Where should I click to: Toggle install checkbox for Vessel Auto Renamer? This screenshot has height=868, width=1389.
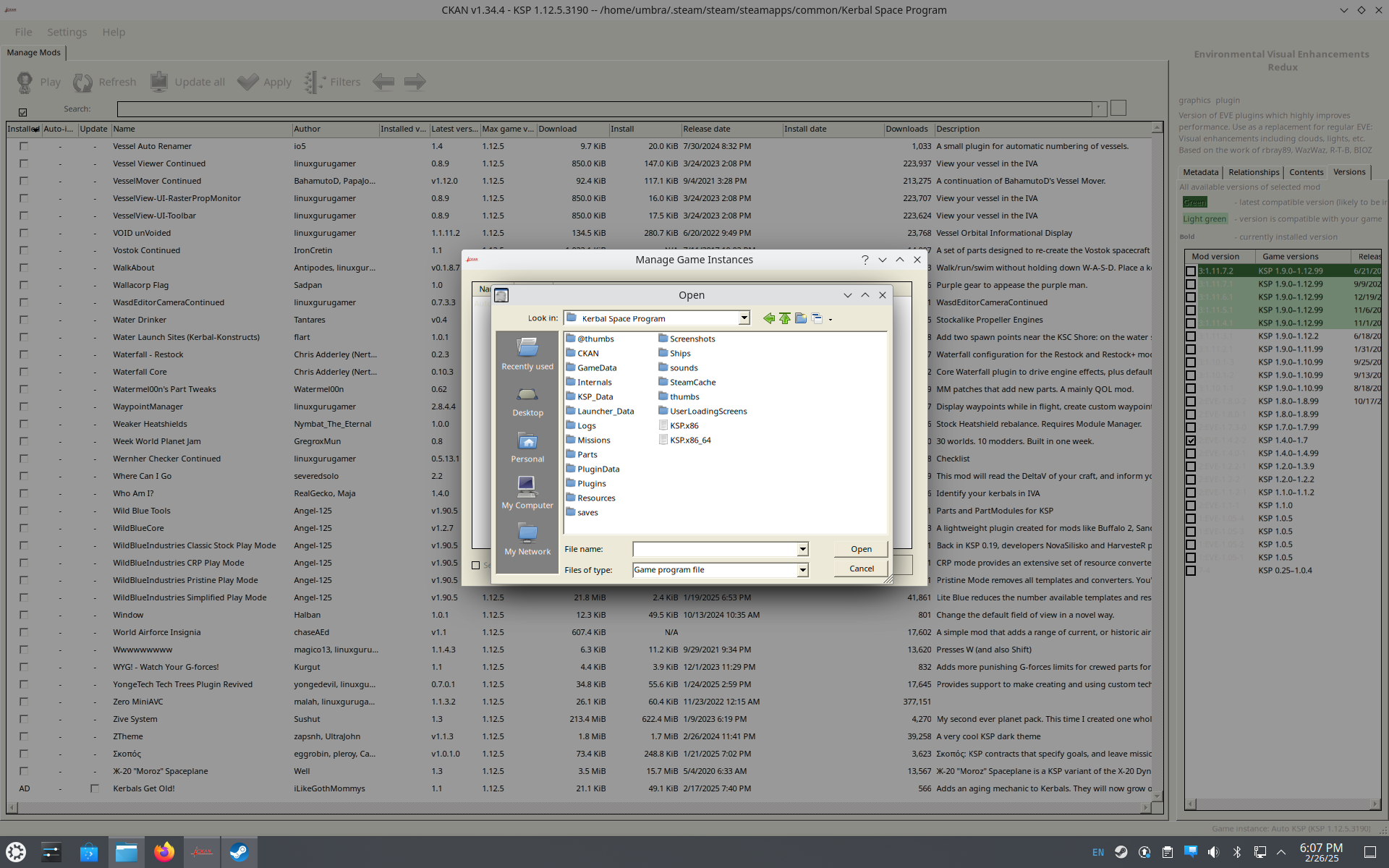coord(23,146)
